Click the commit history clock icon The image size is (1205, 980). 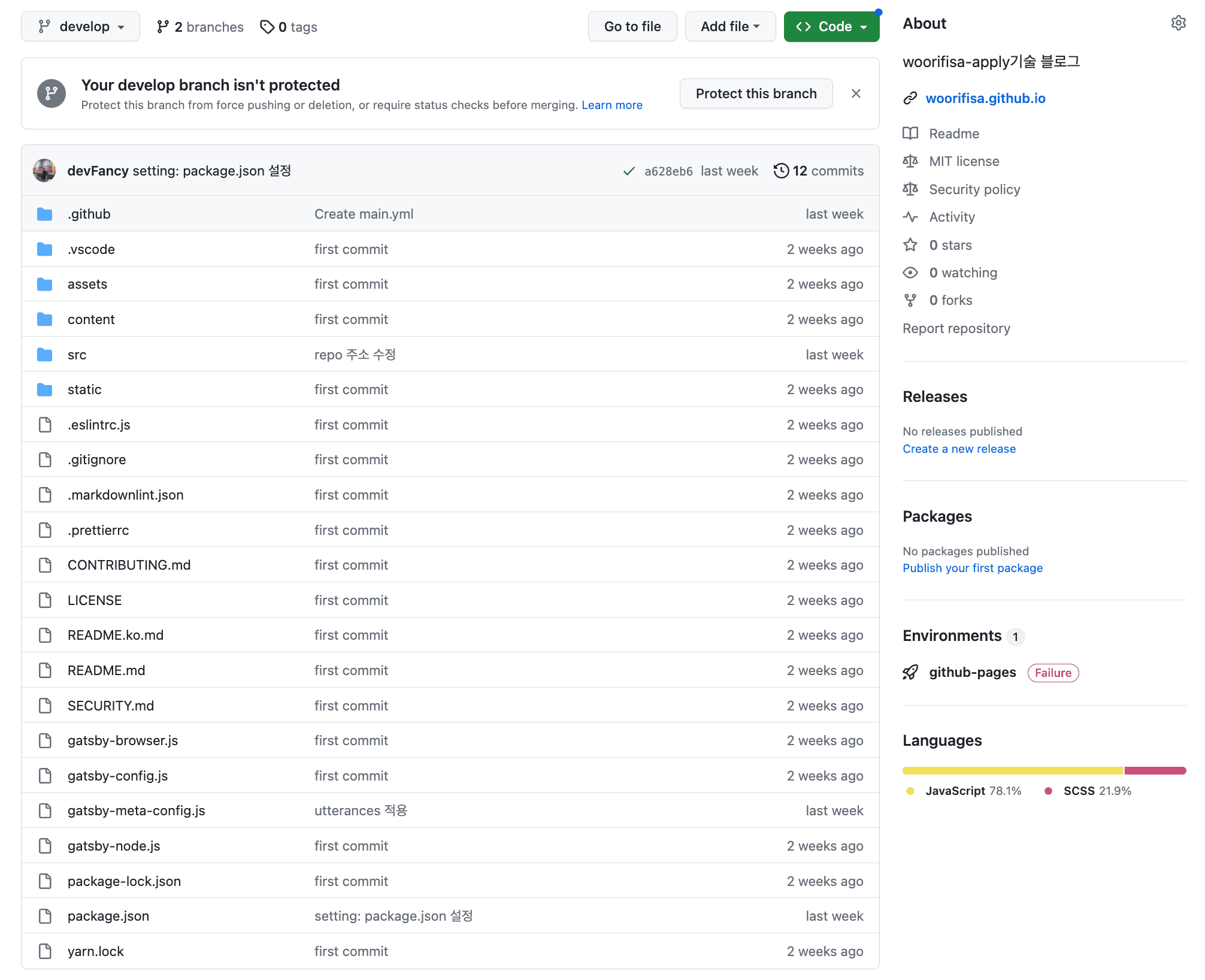coord(780,171)
